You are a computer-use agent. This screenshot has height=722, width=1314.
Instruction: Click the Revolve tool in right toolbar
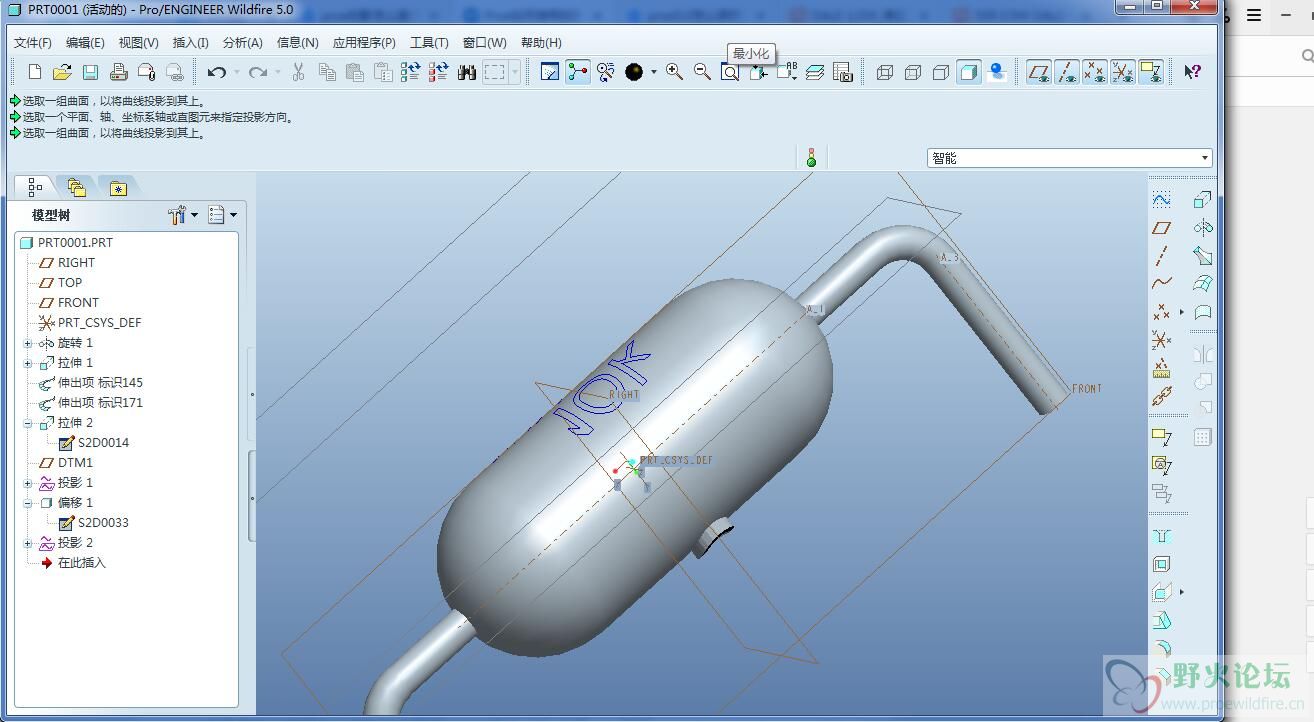tap(1203, 228)
